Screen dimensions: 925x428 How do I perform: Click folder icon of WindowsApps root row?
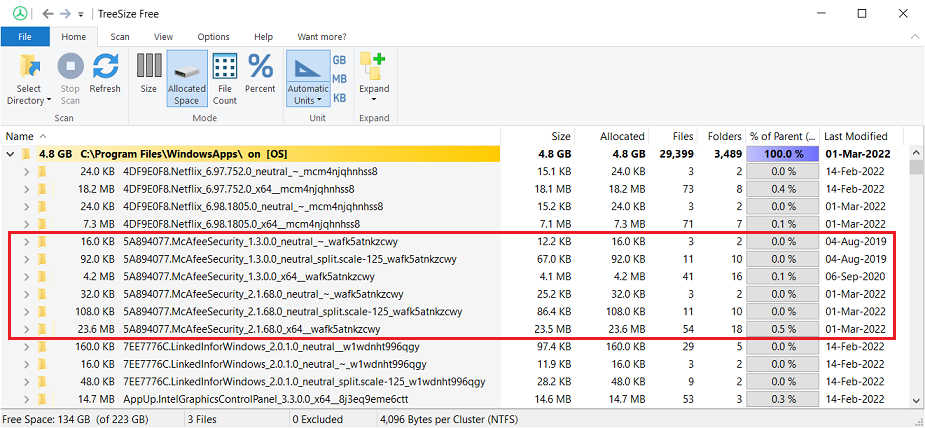25,154
